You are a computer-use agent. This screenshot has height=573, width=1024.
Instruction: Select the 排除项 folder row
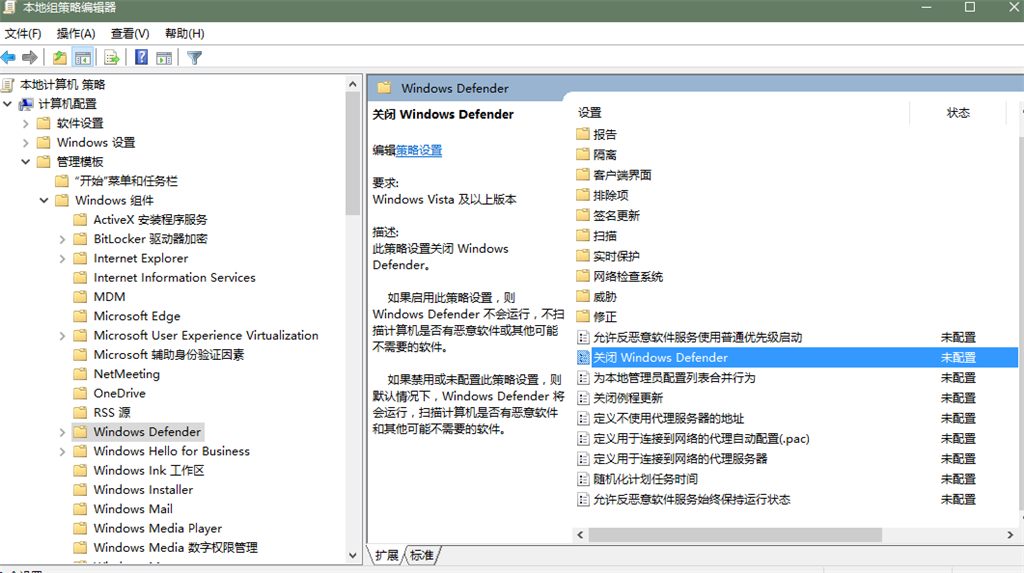pyautogui.click(x=611, y=195)
